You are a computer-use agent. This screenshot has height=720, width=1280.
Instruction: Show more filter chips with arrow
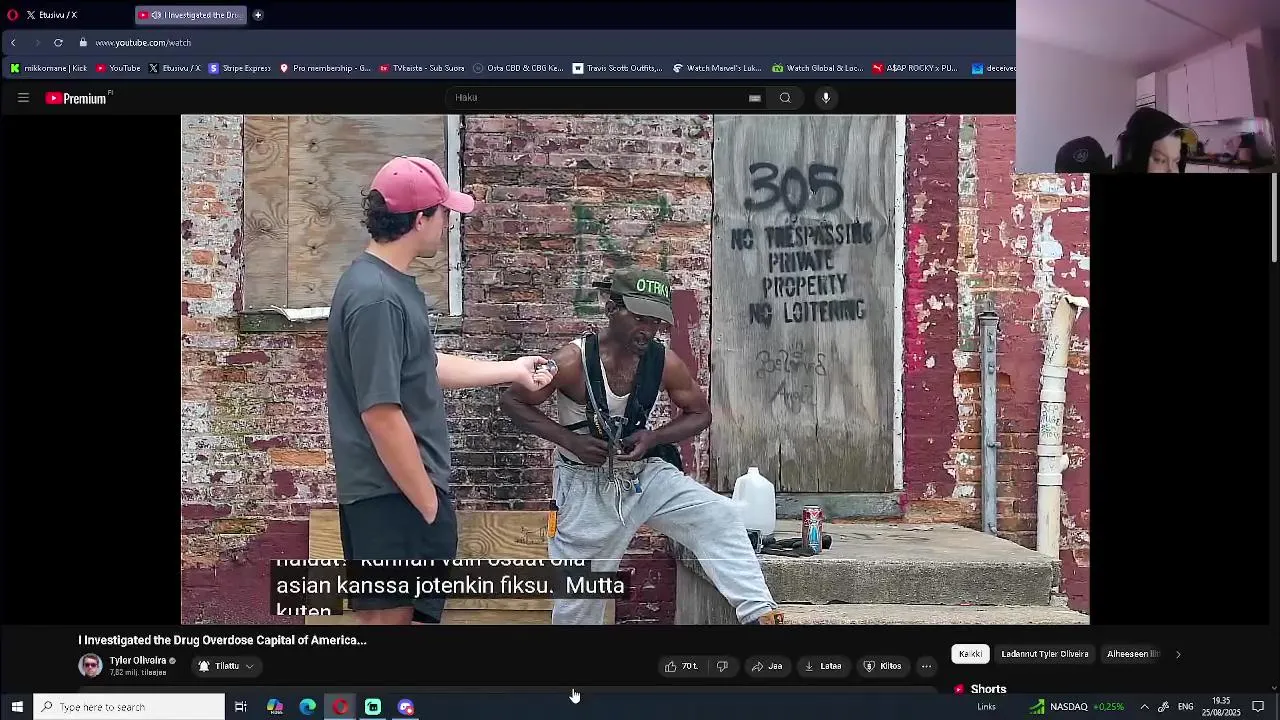[x=1178, y=654]
